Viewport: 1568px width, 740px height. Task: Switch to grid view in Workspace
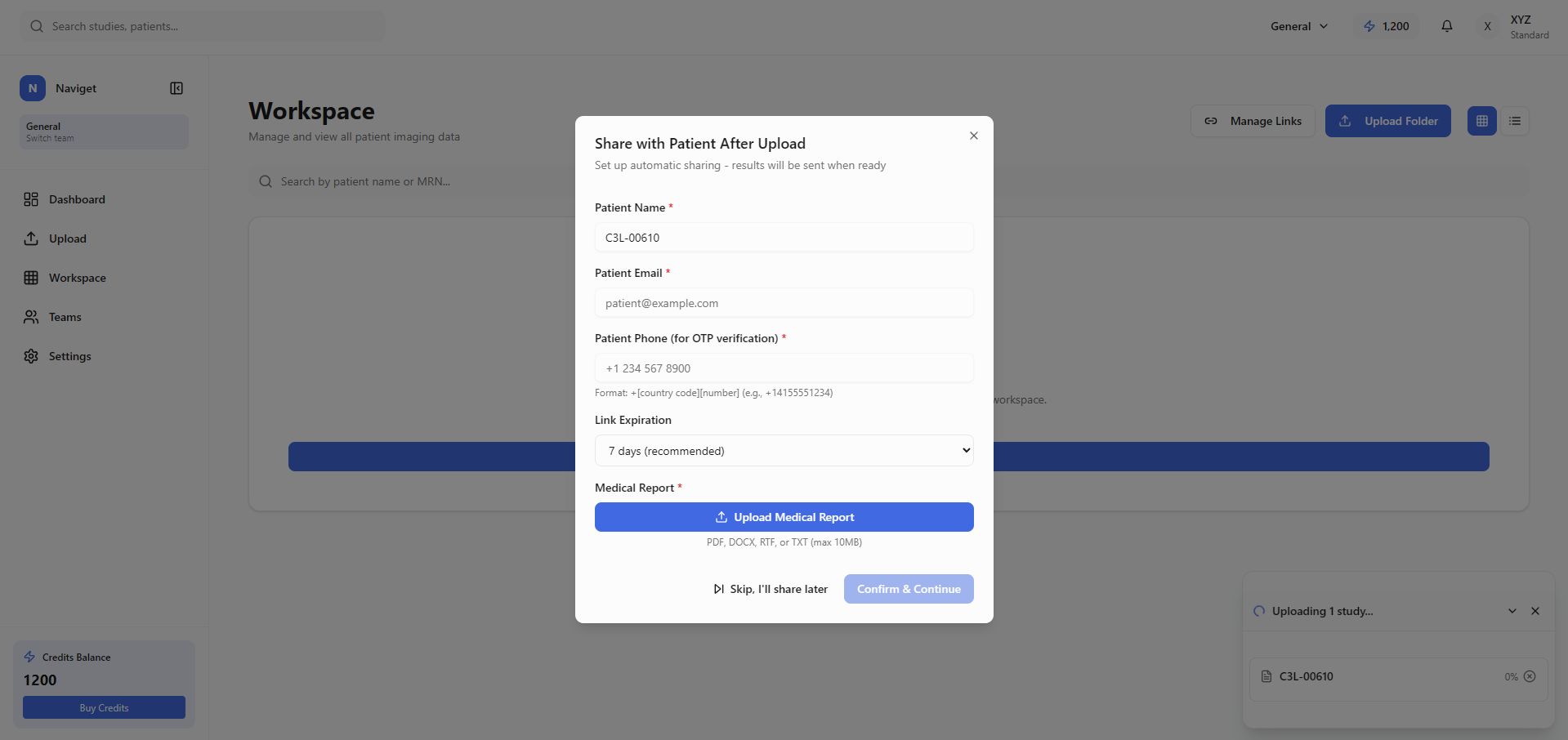[x=1481, y=120]
